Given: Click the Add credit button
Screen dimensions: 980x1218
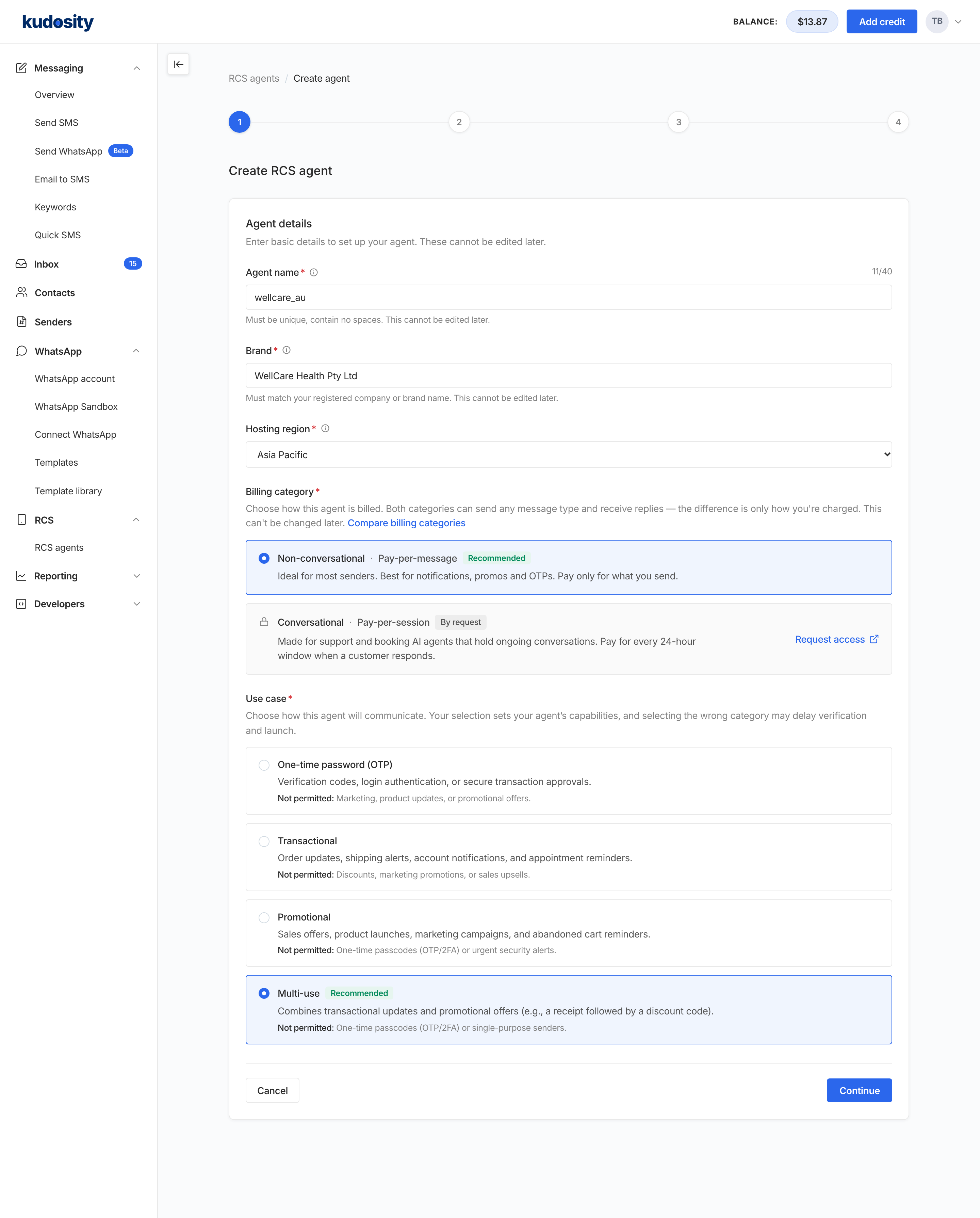Looking at the screenshot, I should pyautogui.click(x=882, y=21).
